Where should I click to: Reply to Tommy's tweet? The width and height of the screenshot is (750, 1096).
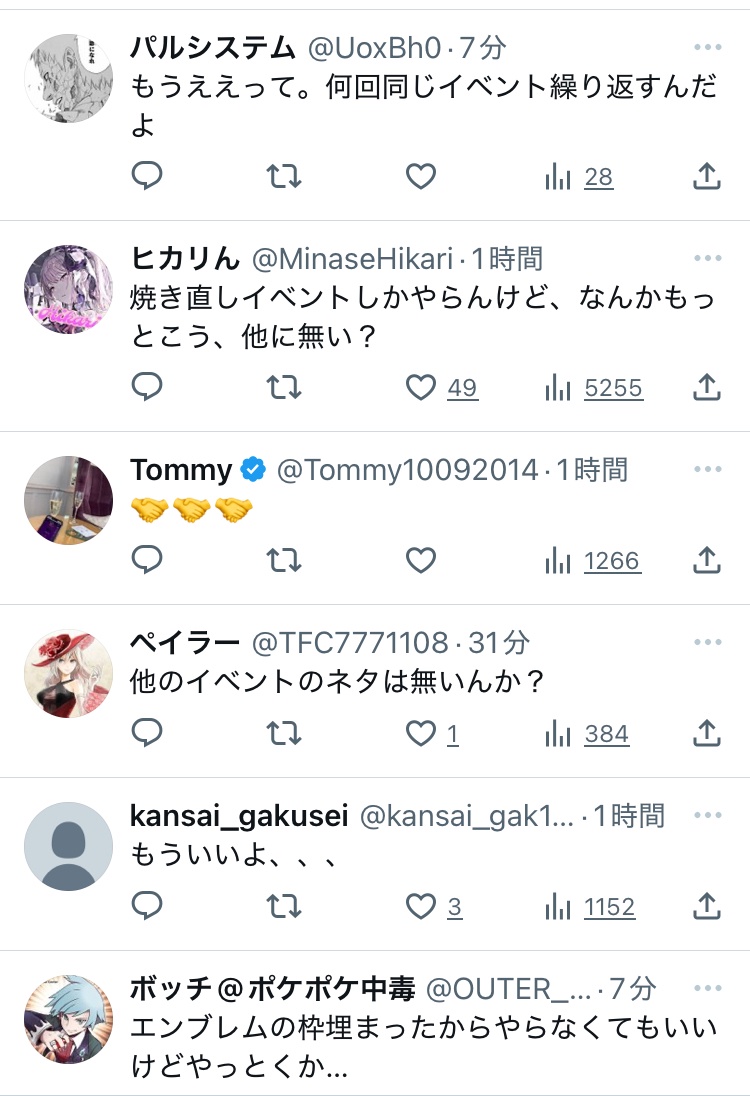[x=147, y=561]
